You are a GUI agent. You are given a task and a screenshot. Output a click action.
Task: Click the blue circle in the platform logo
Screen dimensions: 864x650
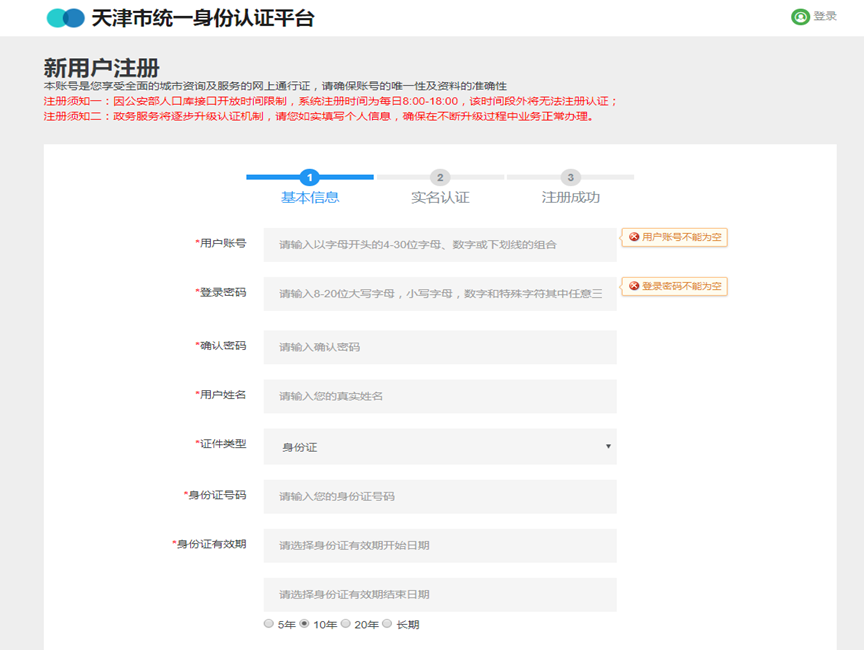pyautogui.click(x=73, y=17)
